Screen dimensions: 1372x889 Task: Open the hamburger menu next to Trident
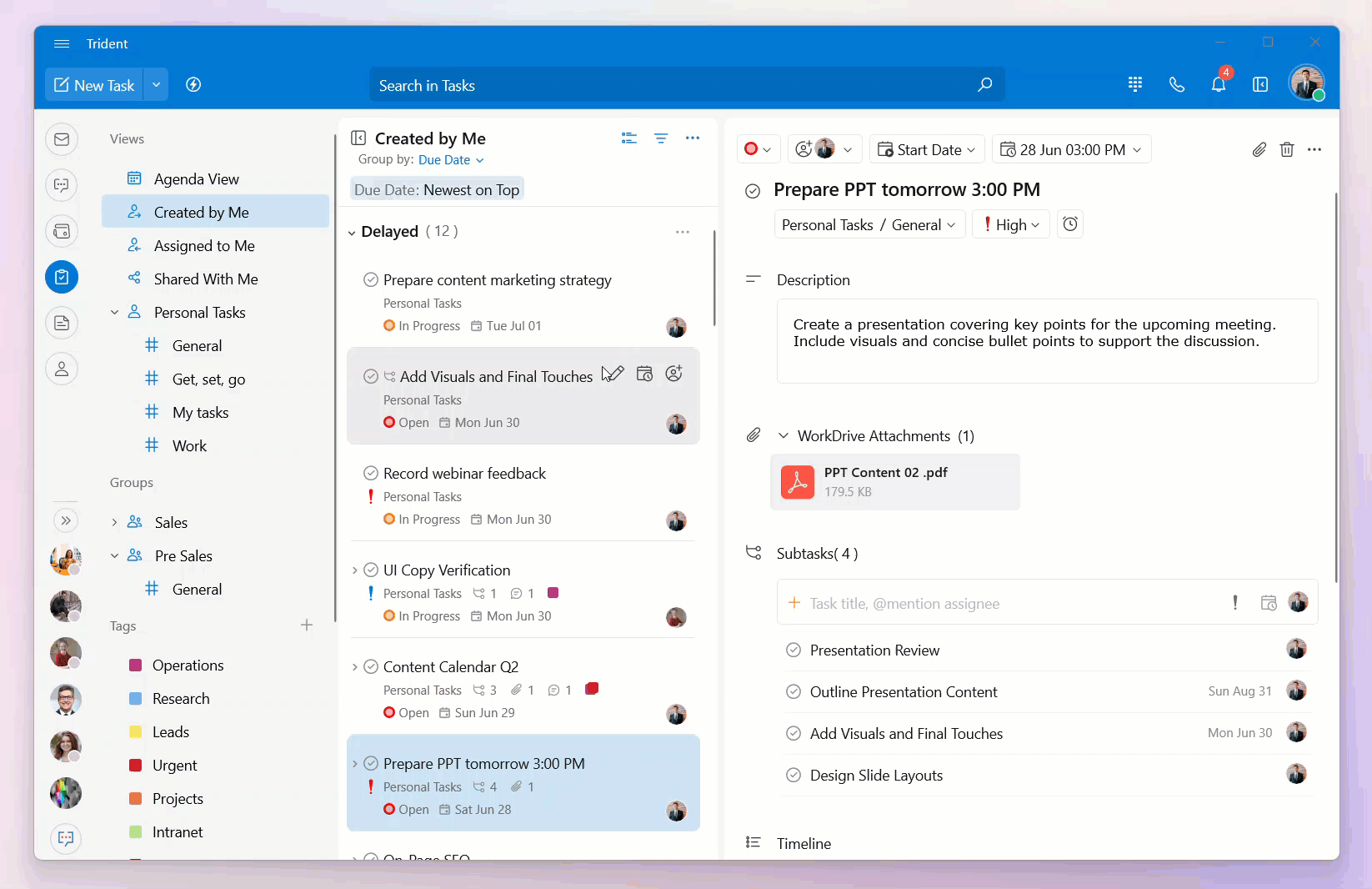coord(62,43)
